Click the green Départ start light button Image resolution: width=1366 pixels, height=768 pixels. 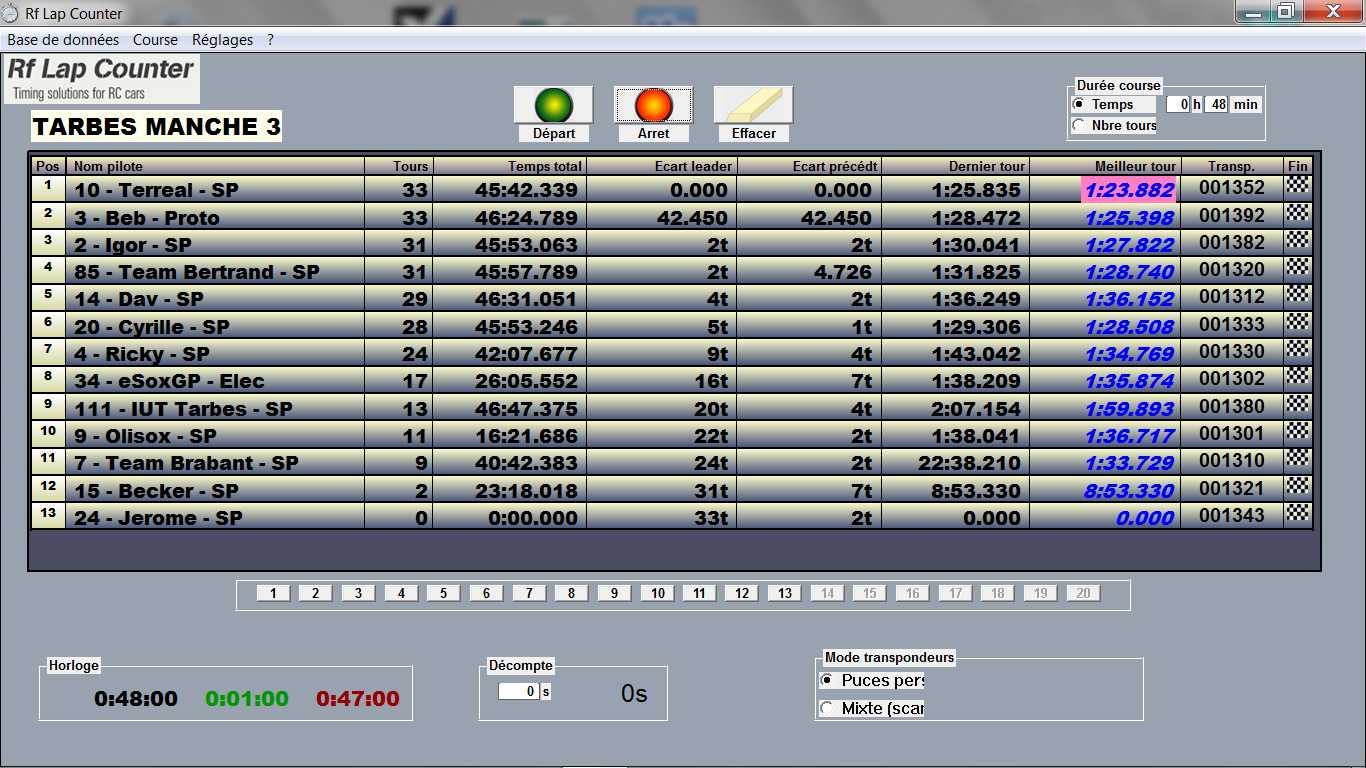[x=553, y=105]
